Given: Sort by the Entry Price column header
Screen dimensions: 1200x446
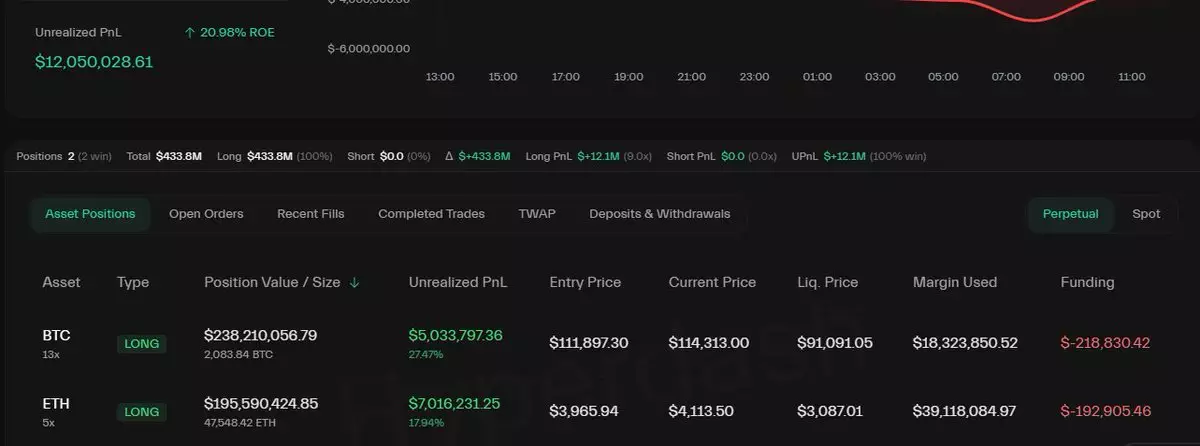Looking at the screenshot, I should (x=585, y=283).
